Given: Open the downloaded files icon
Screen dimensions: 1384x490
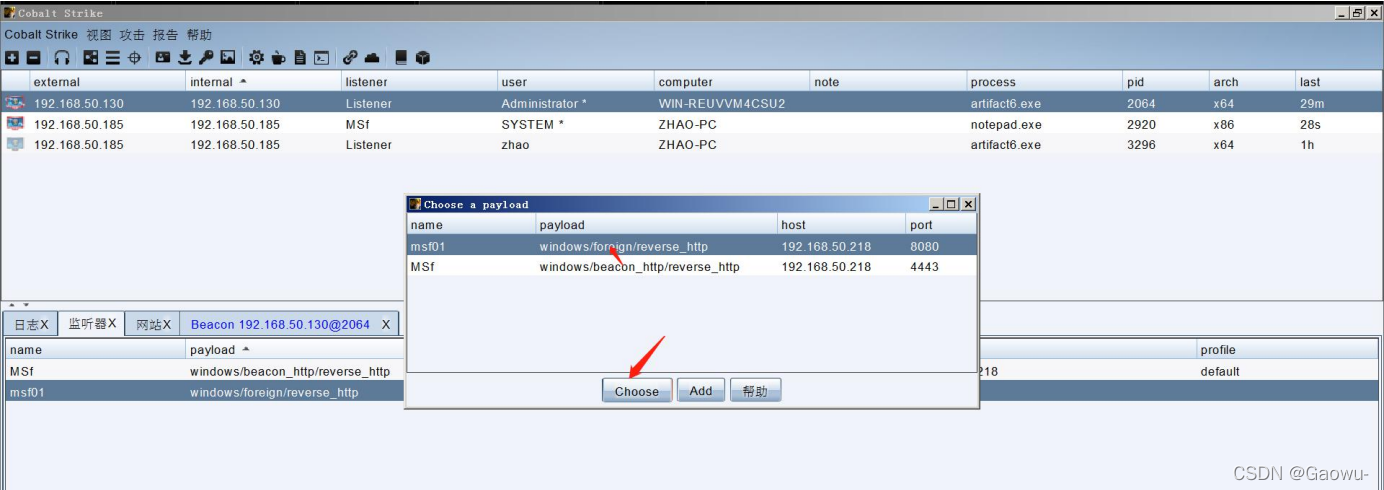Looking at the screenshot, I should pyautogui.click(x=185, y=58).
